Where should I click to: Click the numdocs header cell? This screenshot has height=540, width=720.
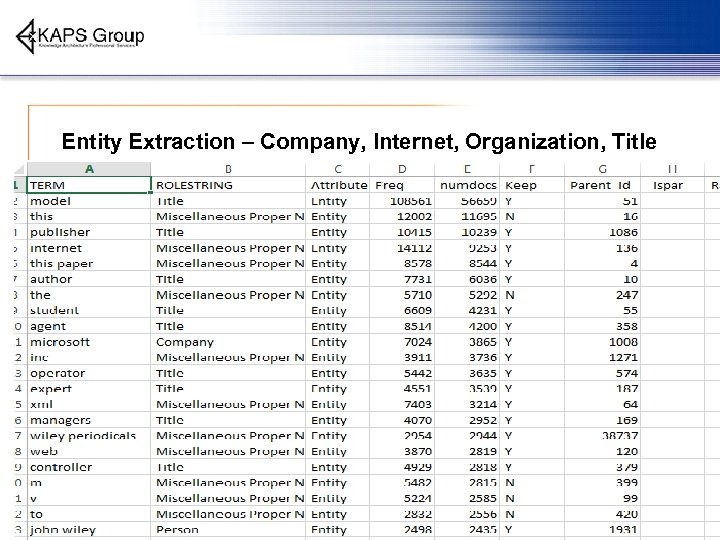[x=467, y=185]
